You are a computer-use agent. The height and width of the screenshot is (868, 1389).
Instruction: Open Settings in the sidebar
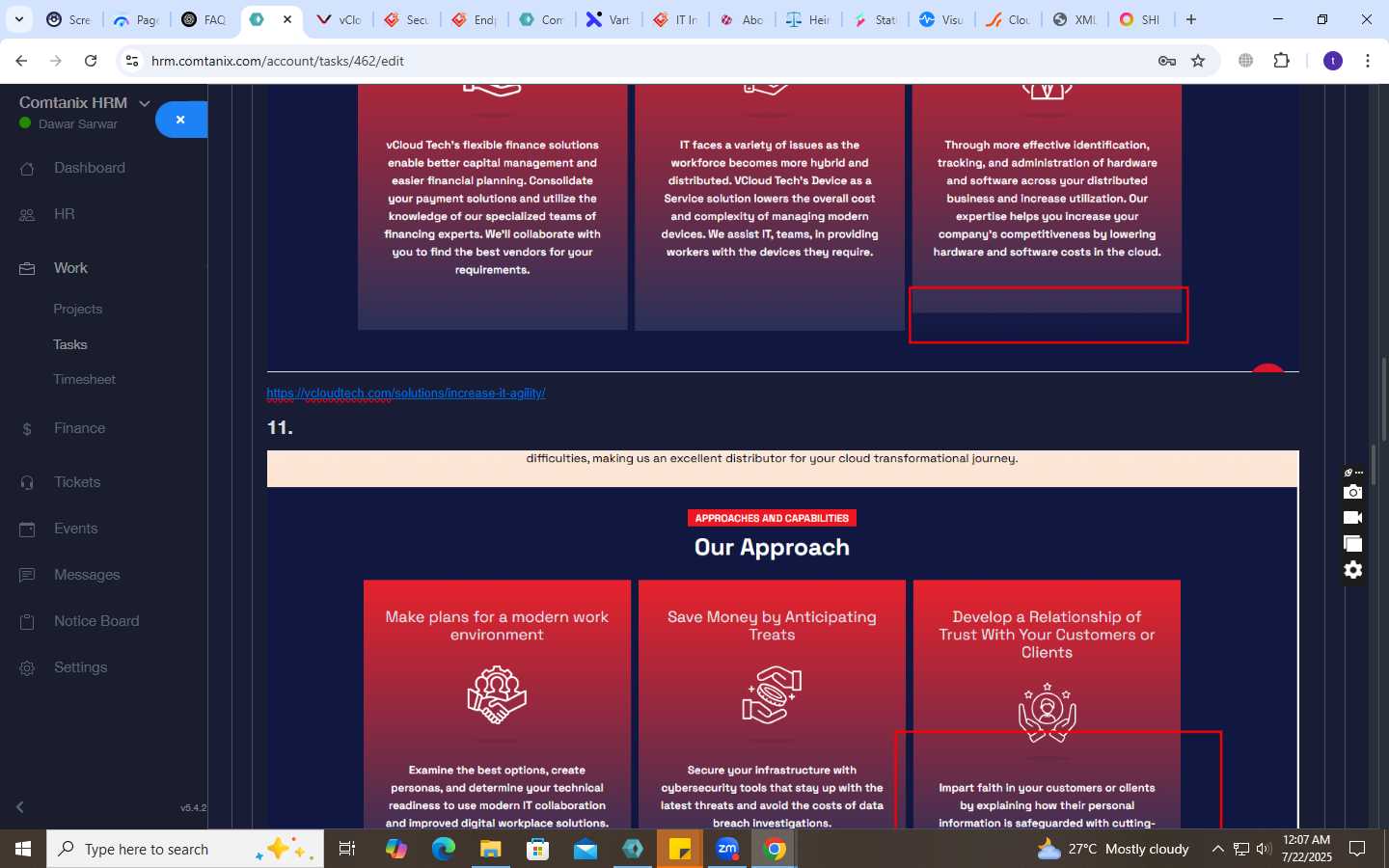tap(81, 667)
